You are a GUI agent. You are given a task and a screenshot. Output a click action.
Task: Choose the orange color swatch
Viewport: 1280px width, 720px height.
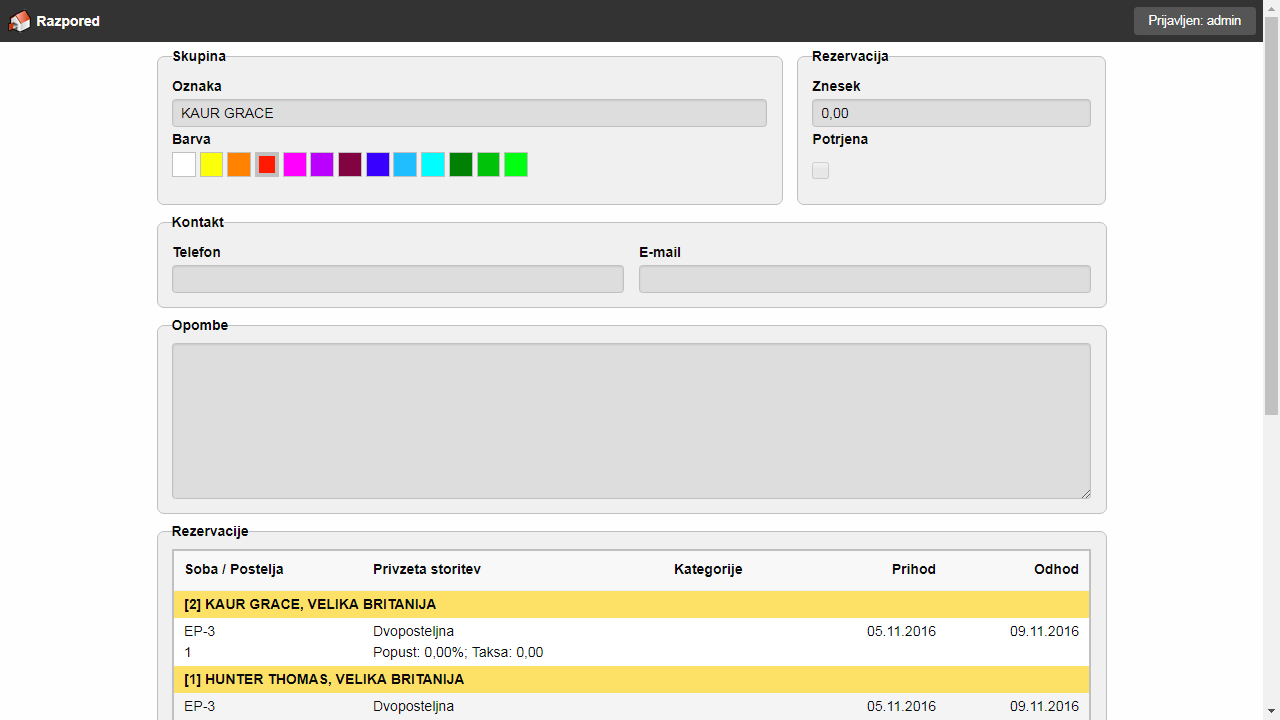tap(239, 165)
